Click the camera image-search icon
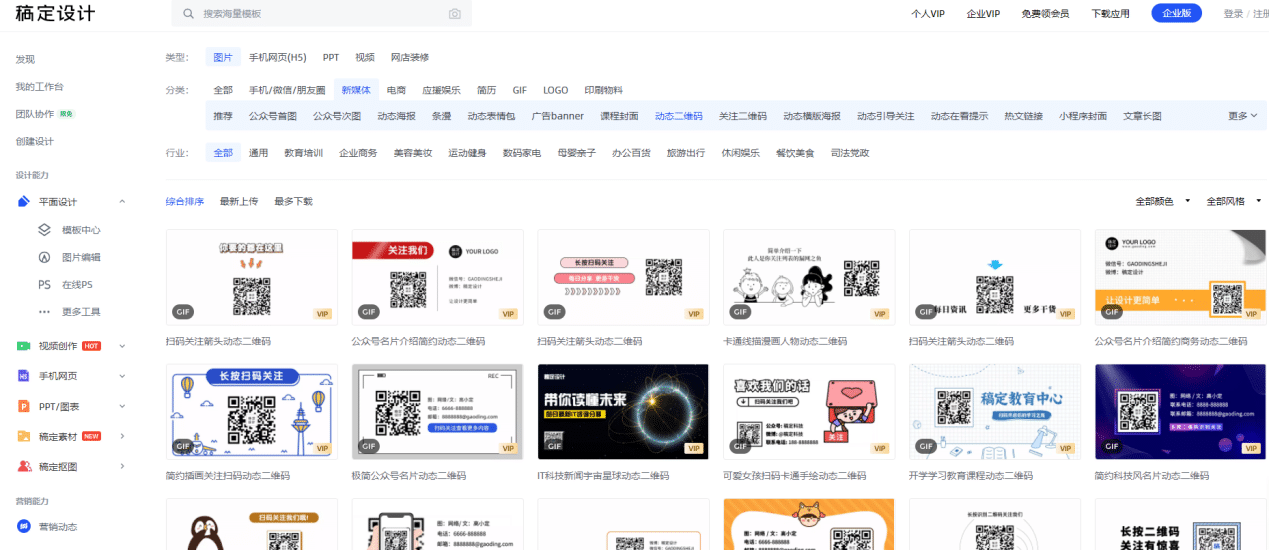 (455, 14)
